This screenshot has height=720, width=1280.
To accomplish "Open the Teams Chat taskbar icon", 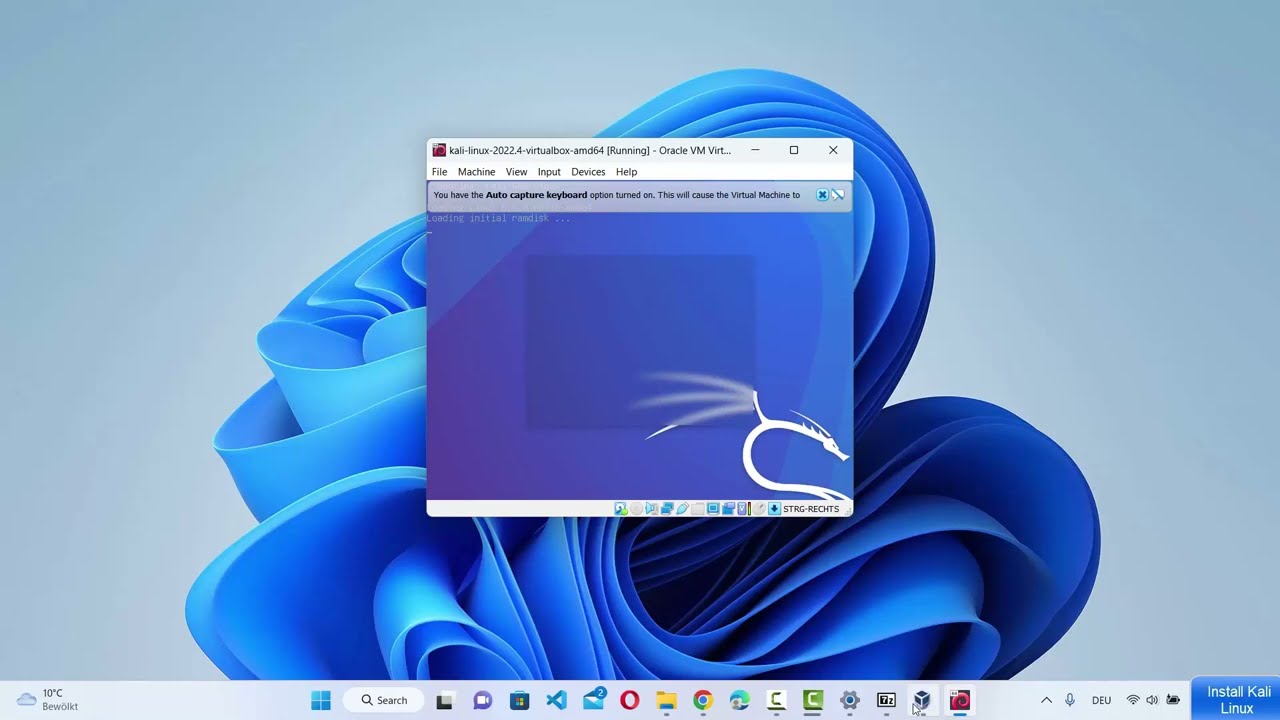I will click(x=482, y=700).
